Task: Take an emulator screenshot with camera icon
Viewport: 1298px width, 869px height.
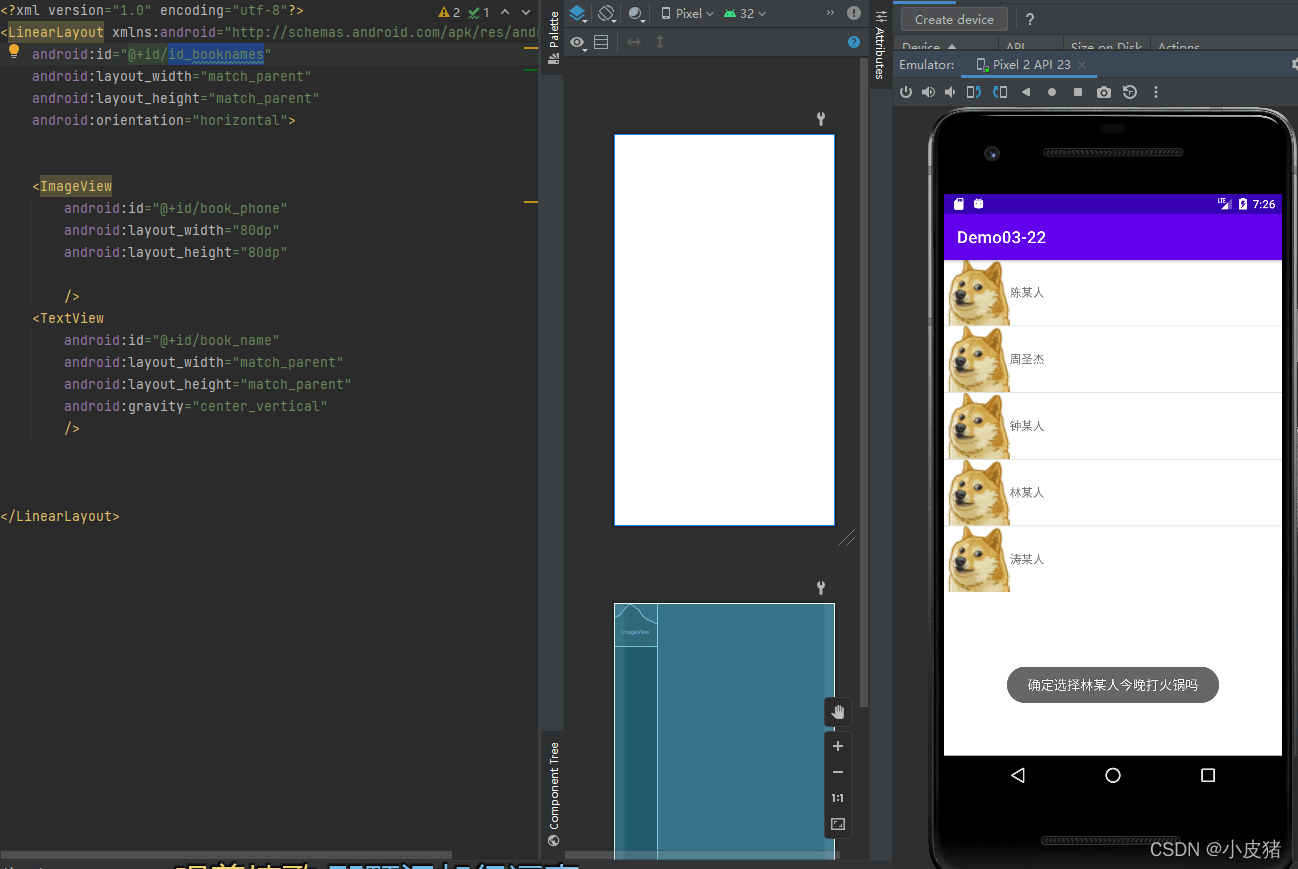Action: (1103, 92)
